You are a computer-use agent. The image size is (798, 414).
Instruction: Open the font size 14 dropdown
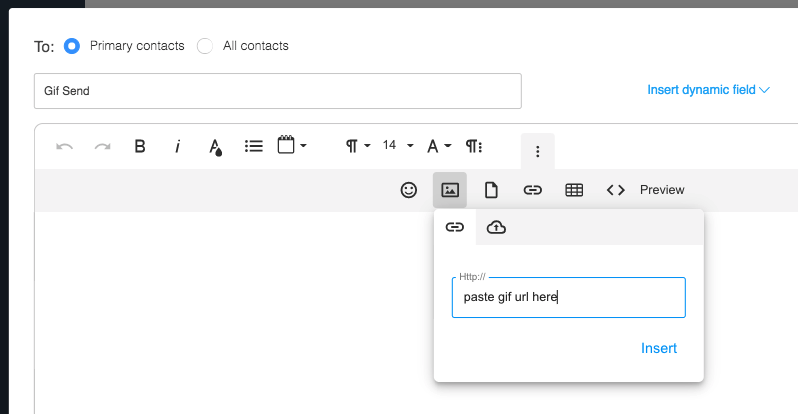(398, 146)
